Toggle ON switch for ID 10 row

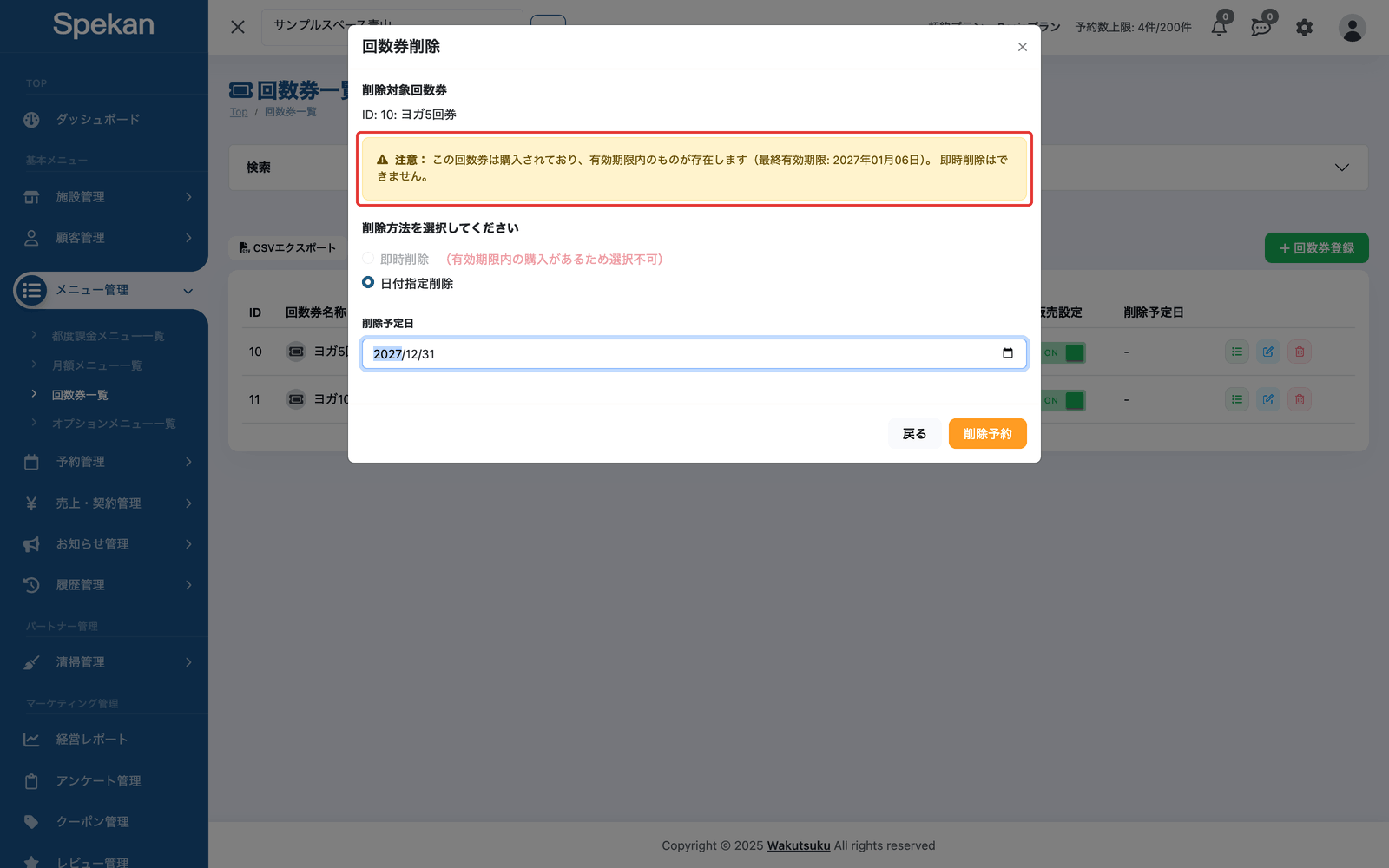[x=1063, y=352]
